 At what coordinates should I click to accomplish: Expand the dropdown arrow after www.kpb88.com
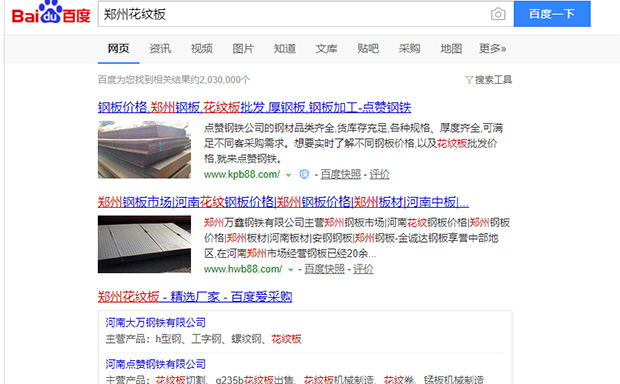[x=288, y=175]
